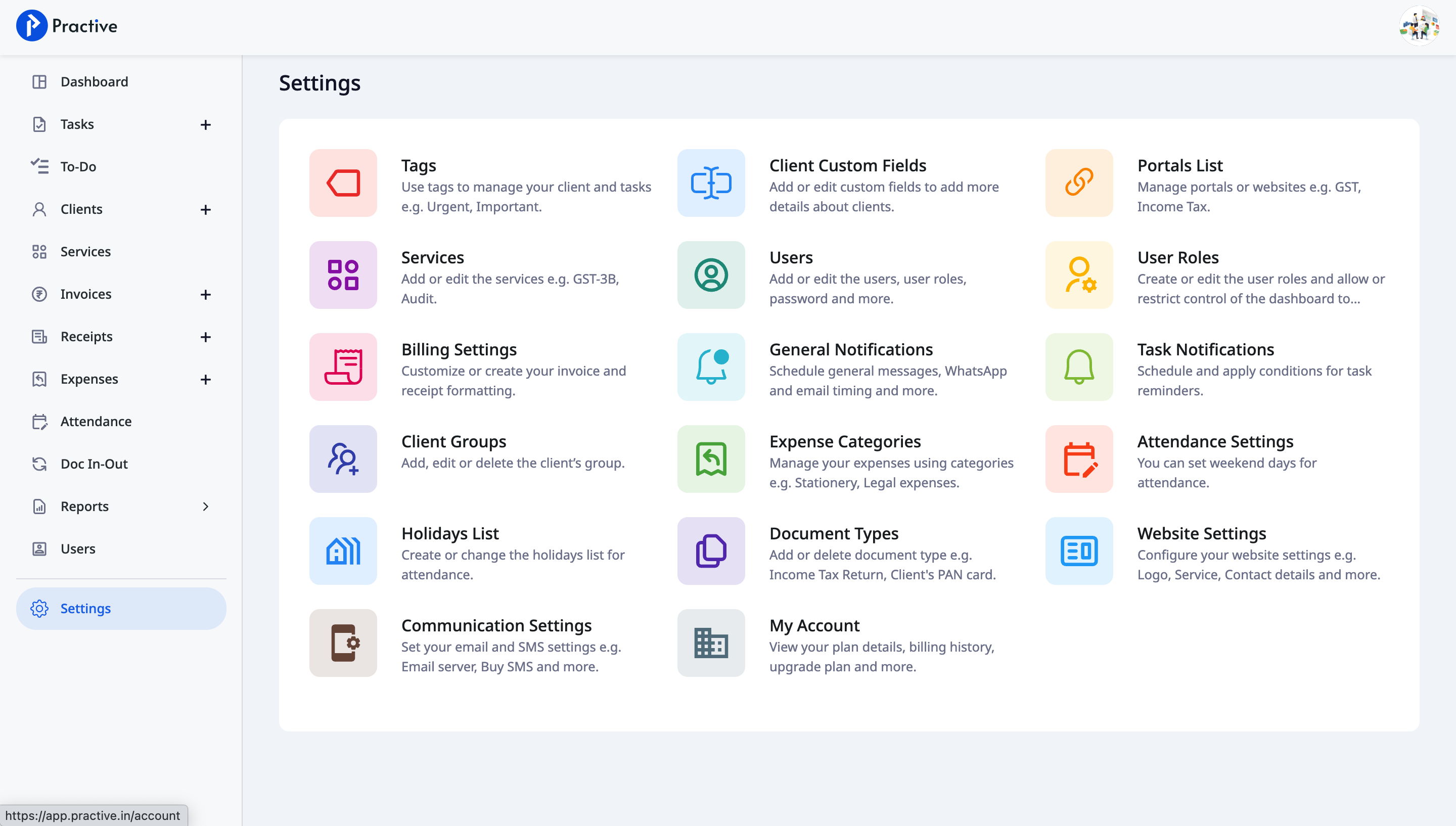1456x826 pixels.
Task: Open the Users profile icon
Action: [710, 274]
